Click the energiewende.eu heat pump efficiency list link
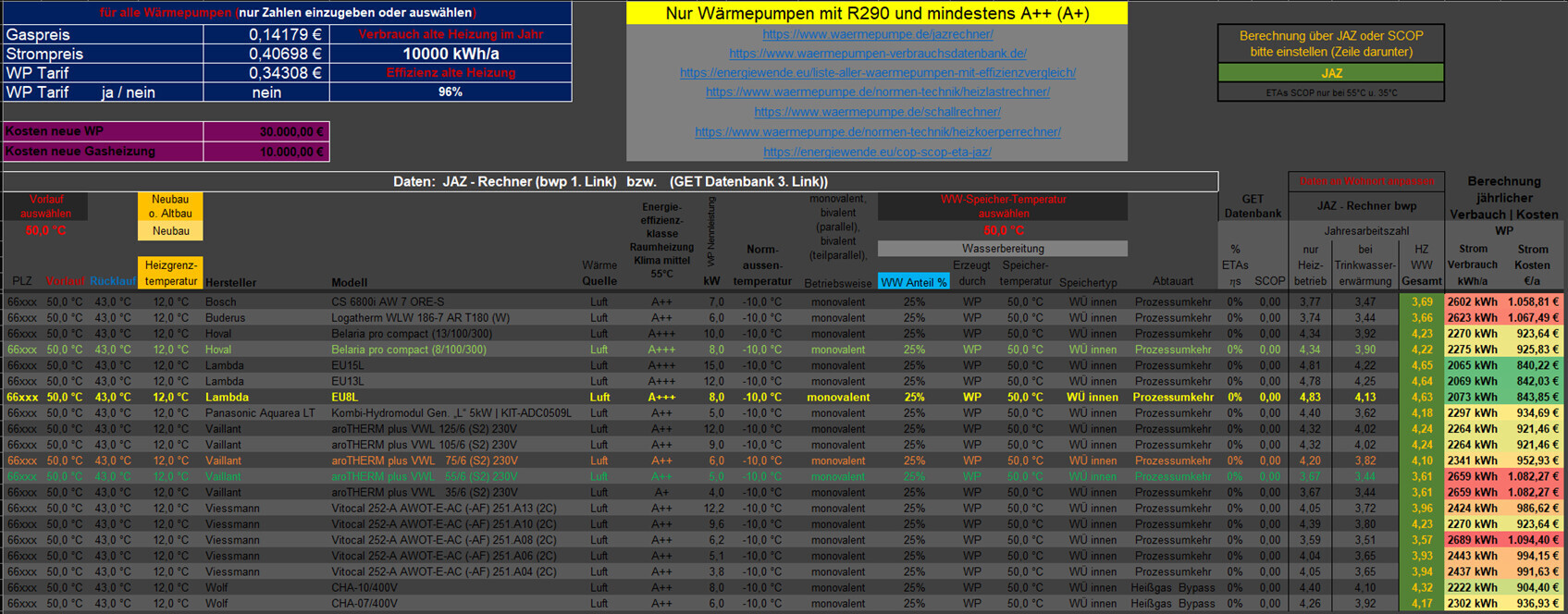1568x614 pixels. point(877,73)
